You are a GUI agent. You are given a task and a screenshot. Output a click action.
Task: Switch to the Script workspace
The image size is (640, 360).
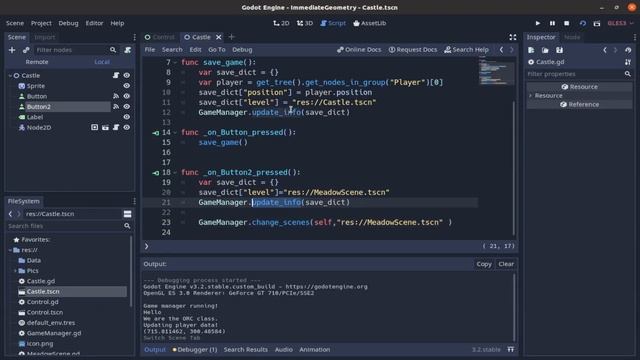[x=333, y=23]
